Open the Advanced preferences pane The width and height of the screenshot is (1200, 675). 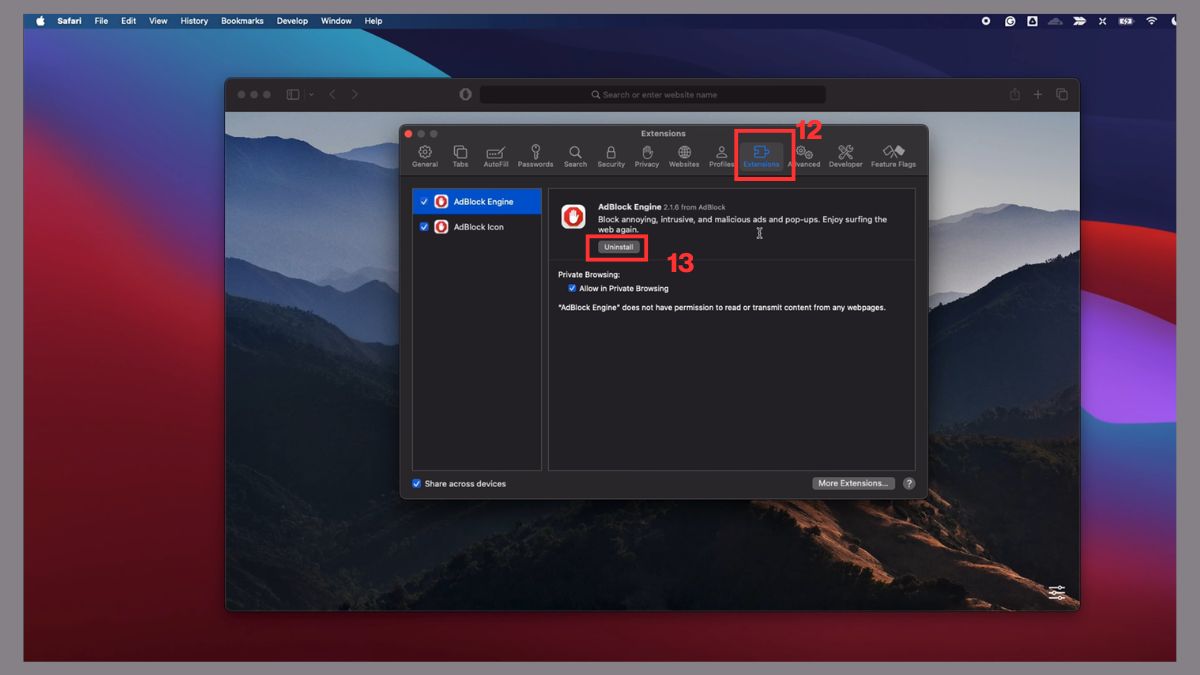coord(804,156)
